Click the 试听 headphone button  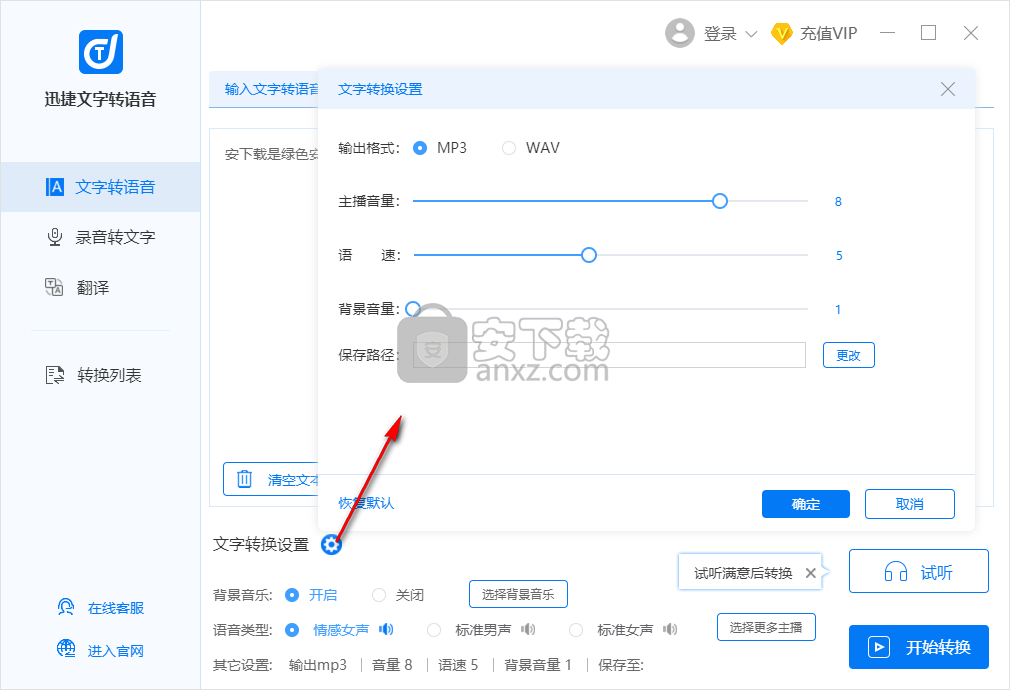pyautogui.click(x=919, y=571)
